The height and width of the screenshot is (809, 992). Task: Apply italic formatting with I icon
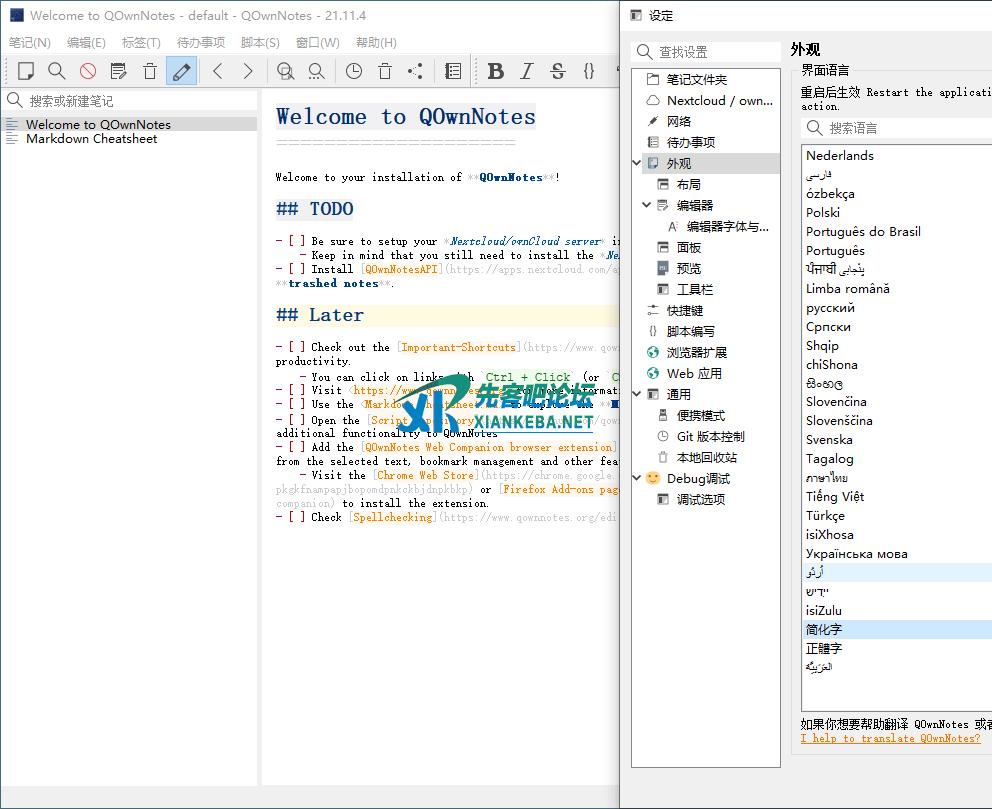pyautogui.click(x=527, y=71)
